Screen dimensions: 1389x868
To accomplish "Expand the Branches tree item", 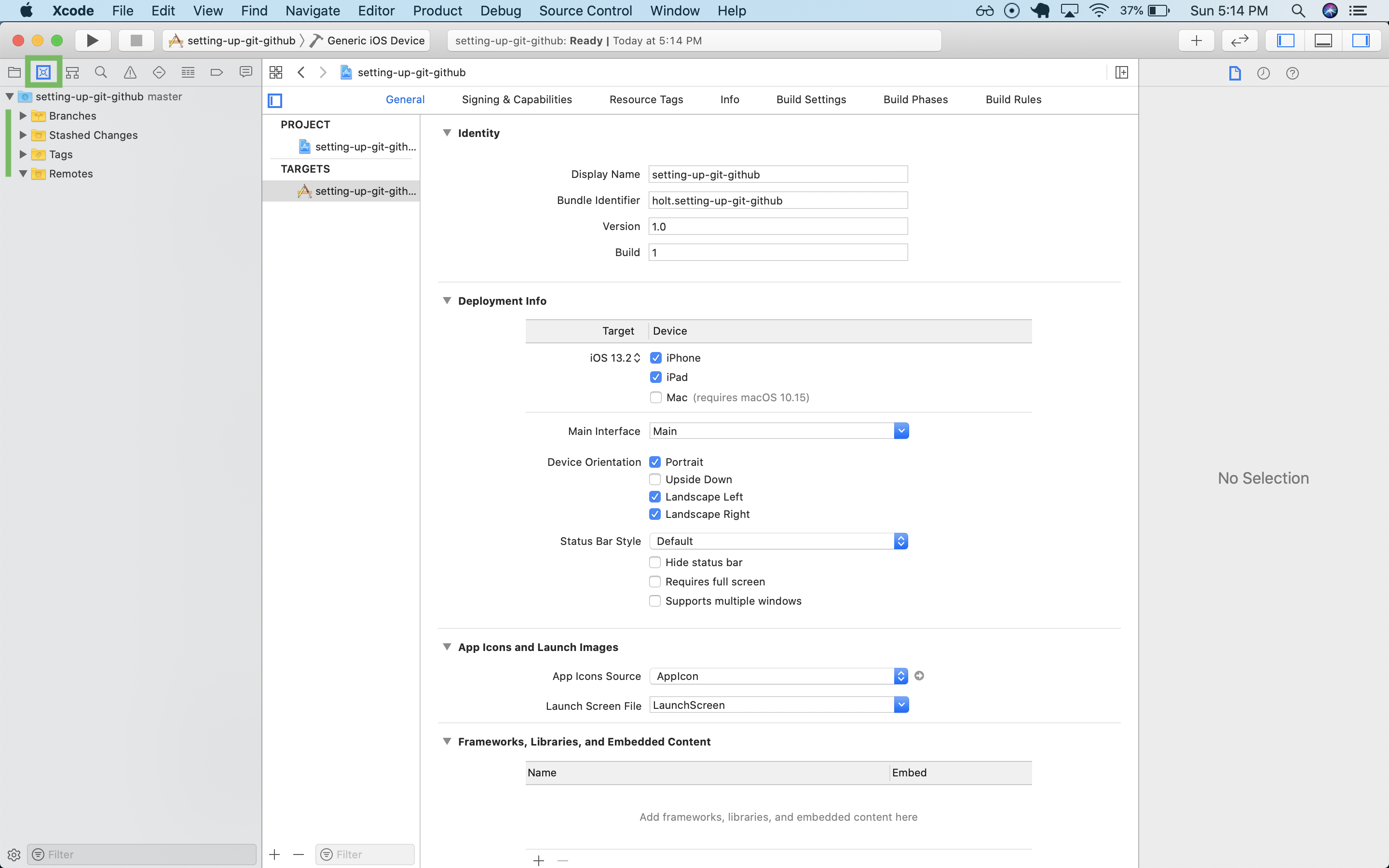I will coord(22,115).
